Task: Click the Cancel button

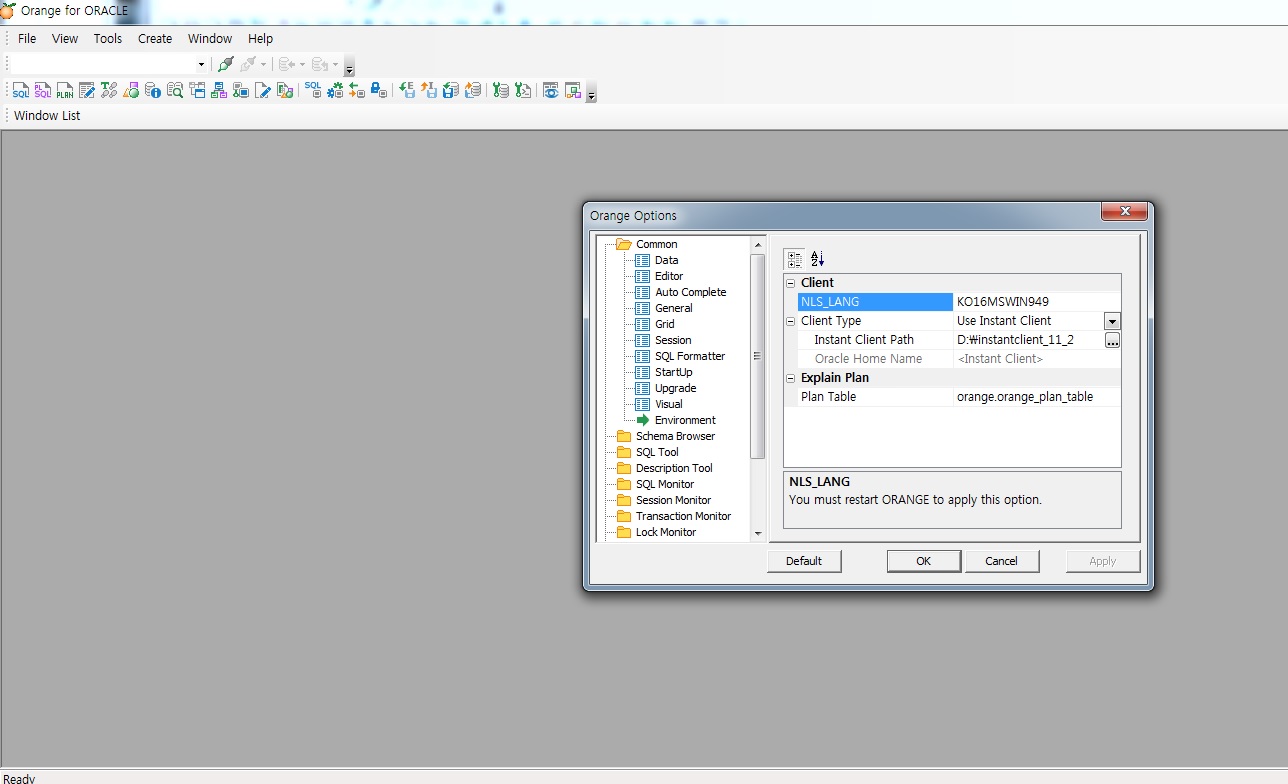Action: 1002,561
